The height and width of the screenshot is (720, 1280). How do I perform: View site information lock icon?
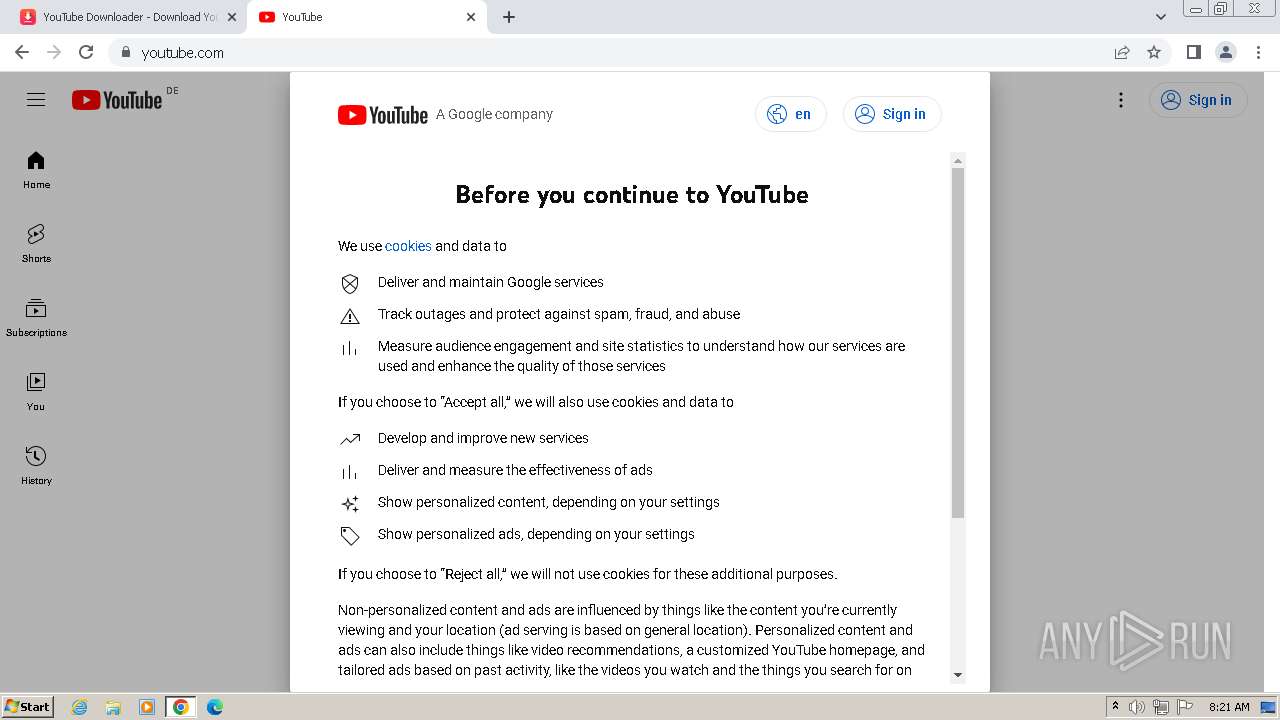click(125, 53)
